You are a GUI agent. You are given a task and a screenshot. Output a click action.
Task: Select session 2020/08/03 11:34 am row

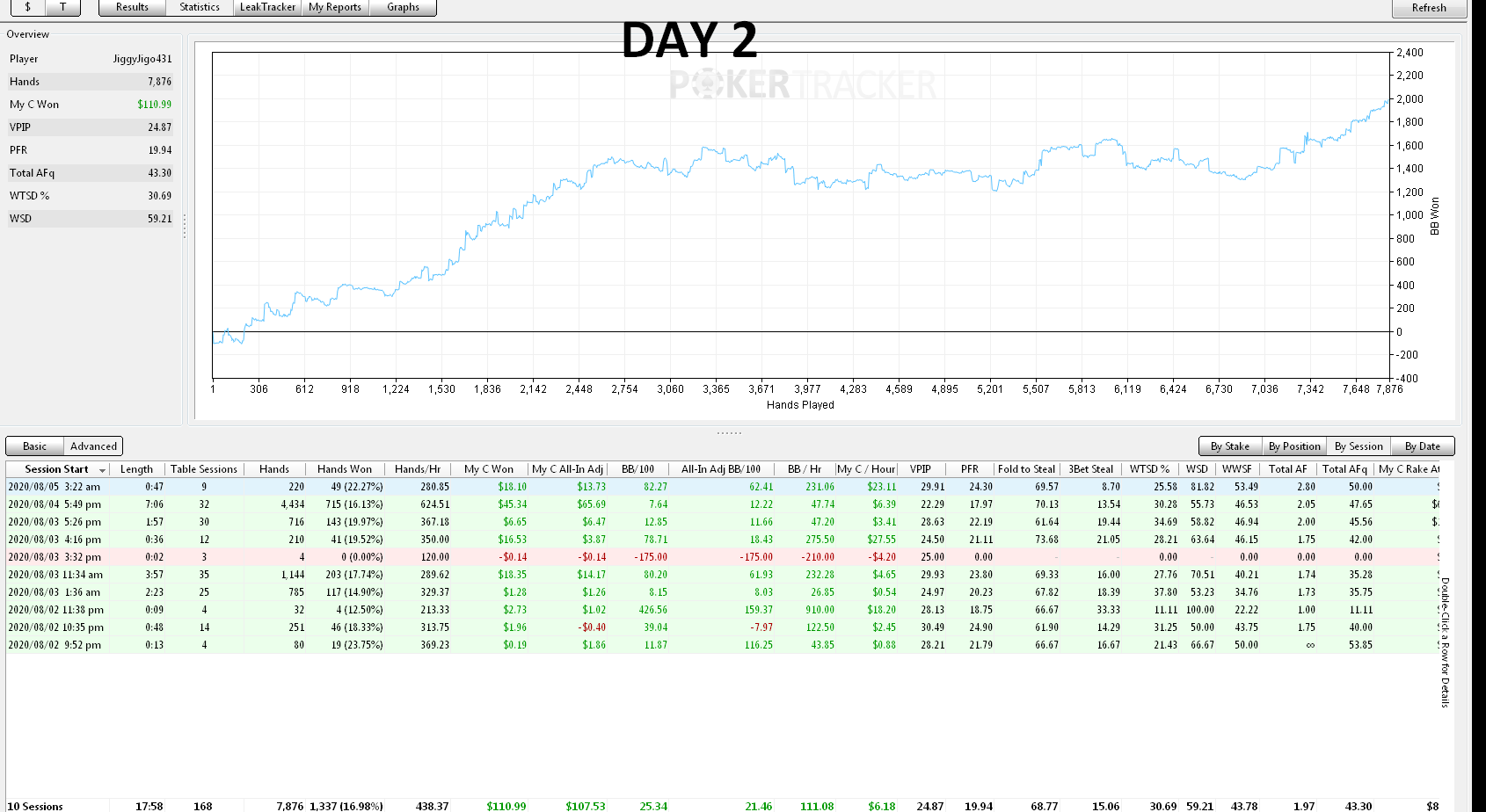click(723, 574)
